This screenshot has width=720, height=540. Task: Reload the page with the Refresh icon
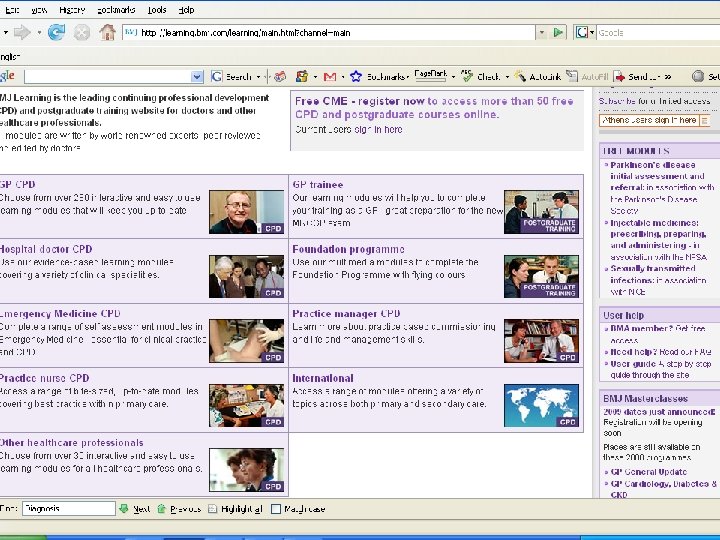pyautogui.click(x=56, y=33)
